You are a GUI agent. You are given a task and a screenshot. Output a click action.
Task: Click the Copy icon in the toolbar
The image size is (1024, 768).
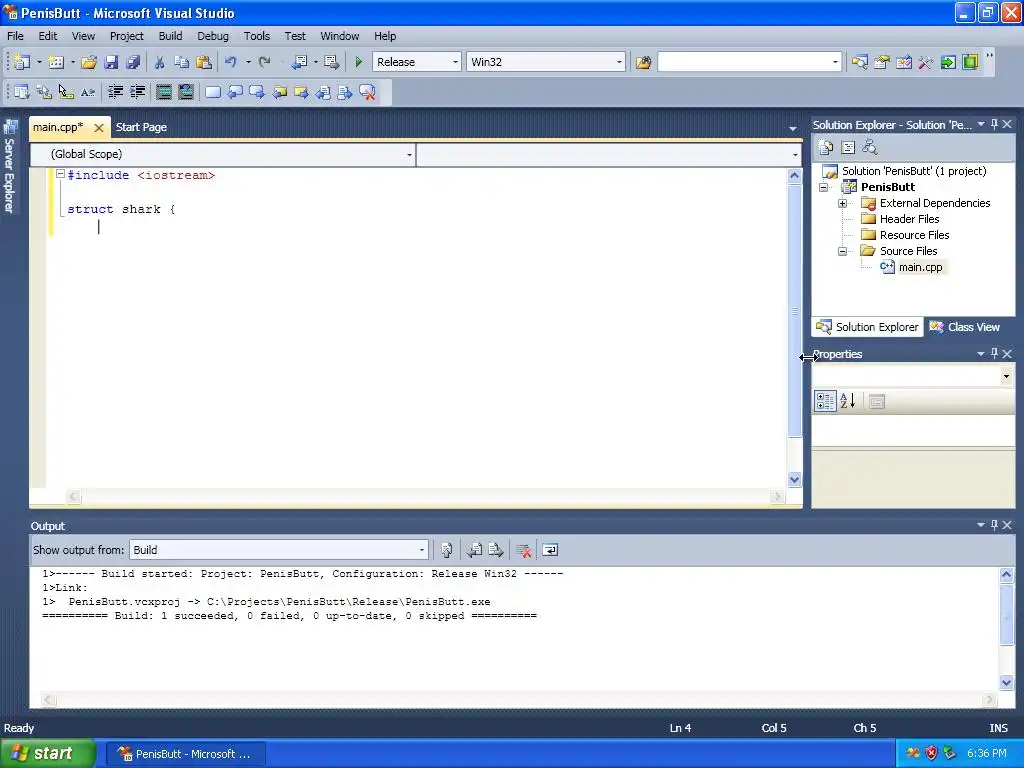coord(182,62)
